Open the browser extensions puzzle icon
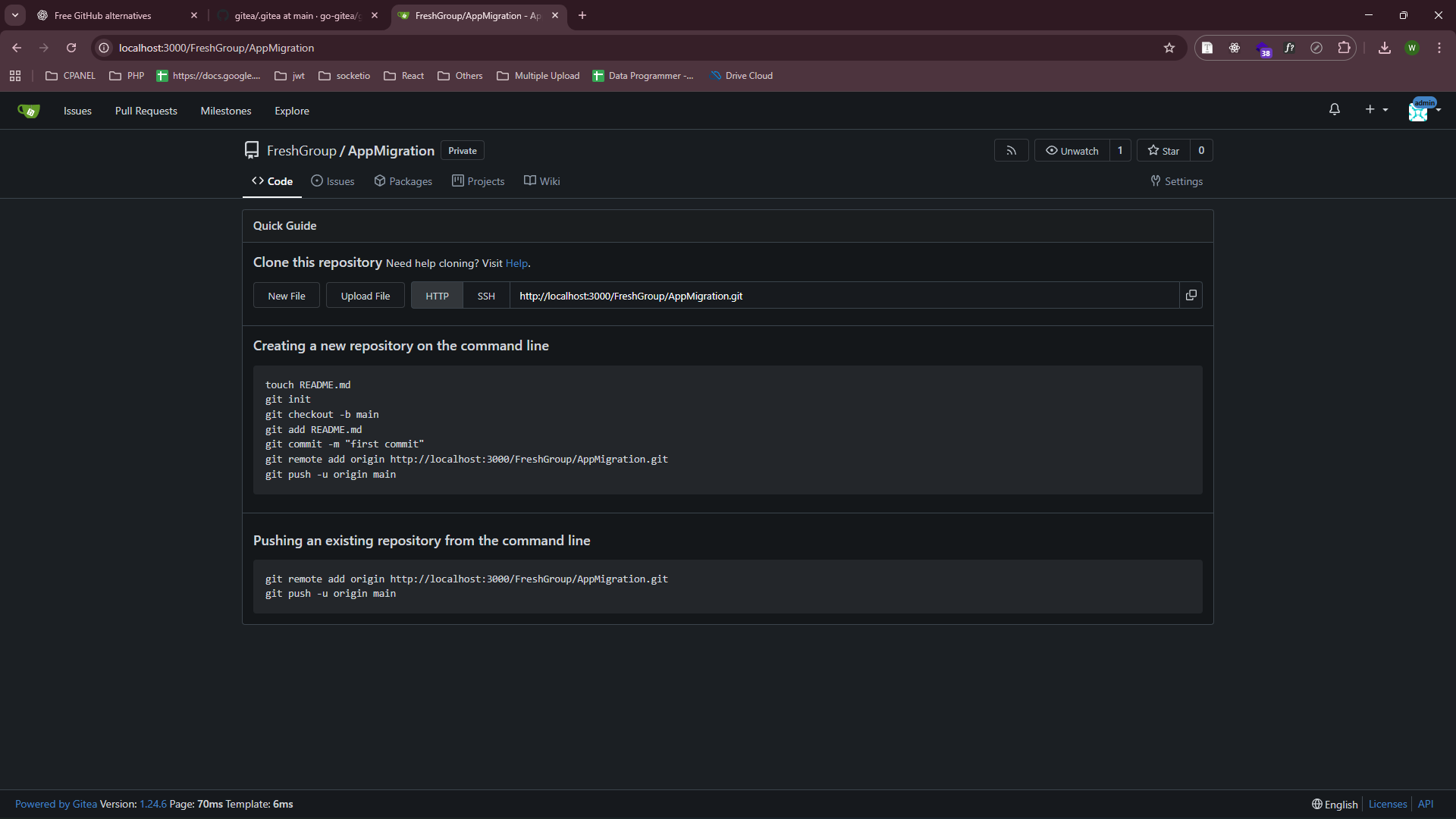 pyautogui.click(x=1344, y=48)
